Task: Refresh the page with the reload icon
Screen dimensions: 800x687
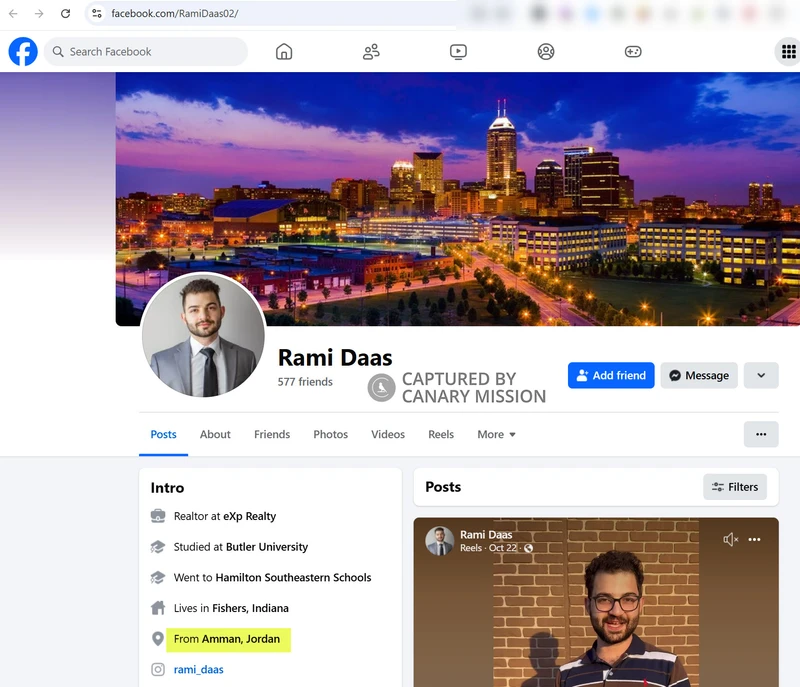Action: pyautogui.click(x=64, y=15)
